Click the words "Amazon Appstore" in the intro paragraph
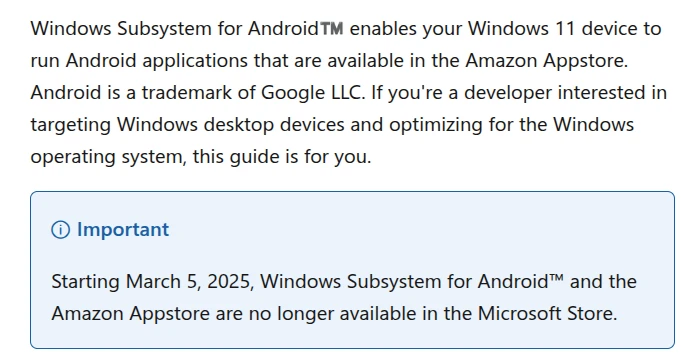 click(545, 61)
